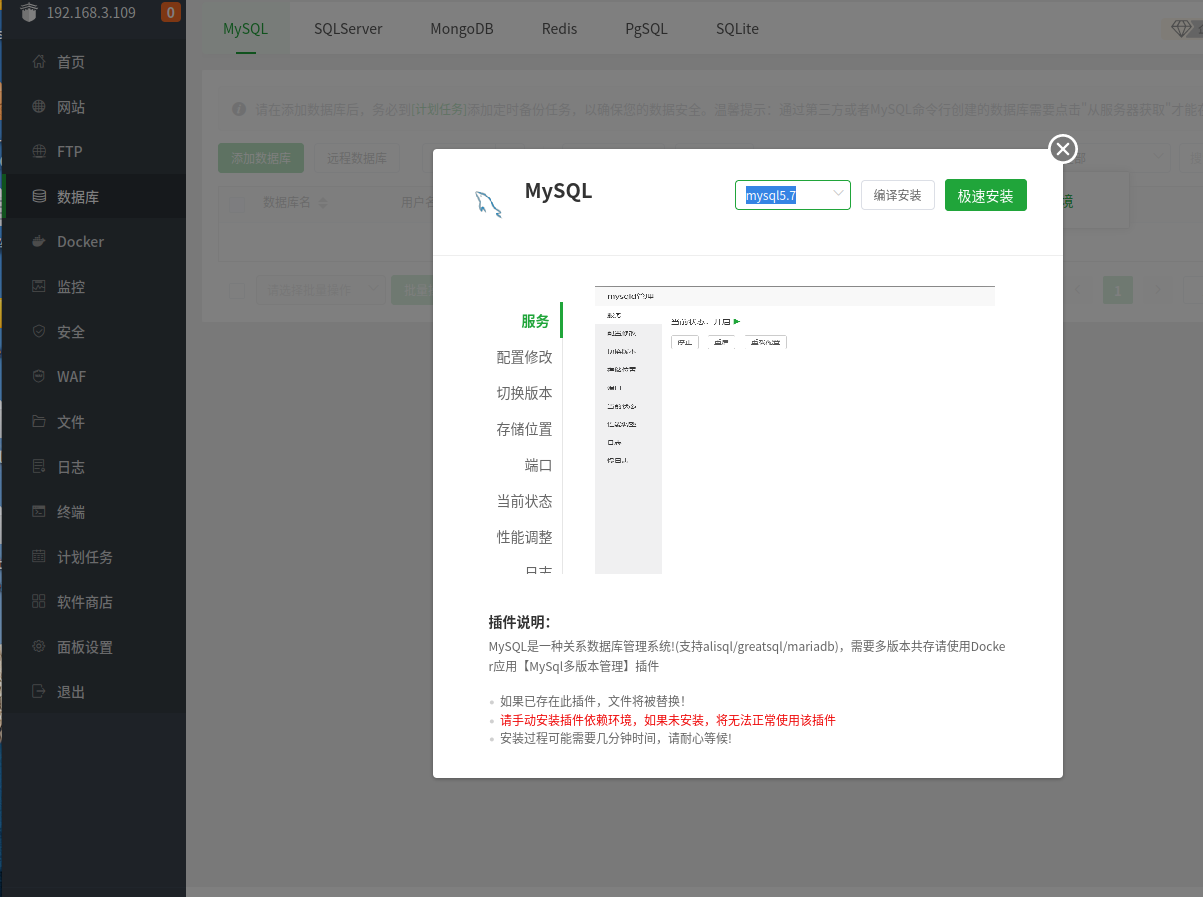
Task: Open 文件 via its folder icon
Action: [x=39, y=422]
